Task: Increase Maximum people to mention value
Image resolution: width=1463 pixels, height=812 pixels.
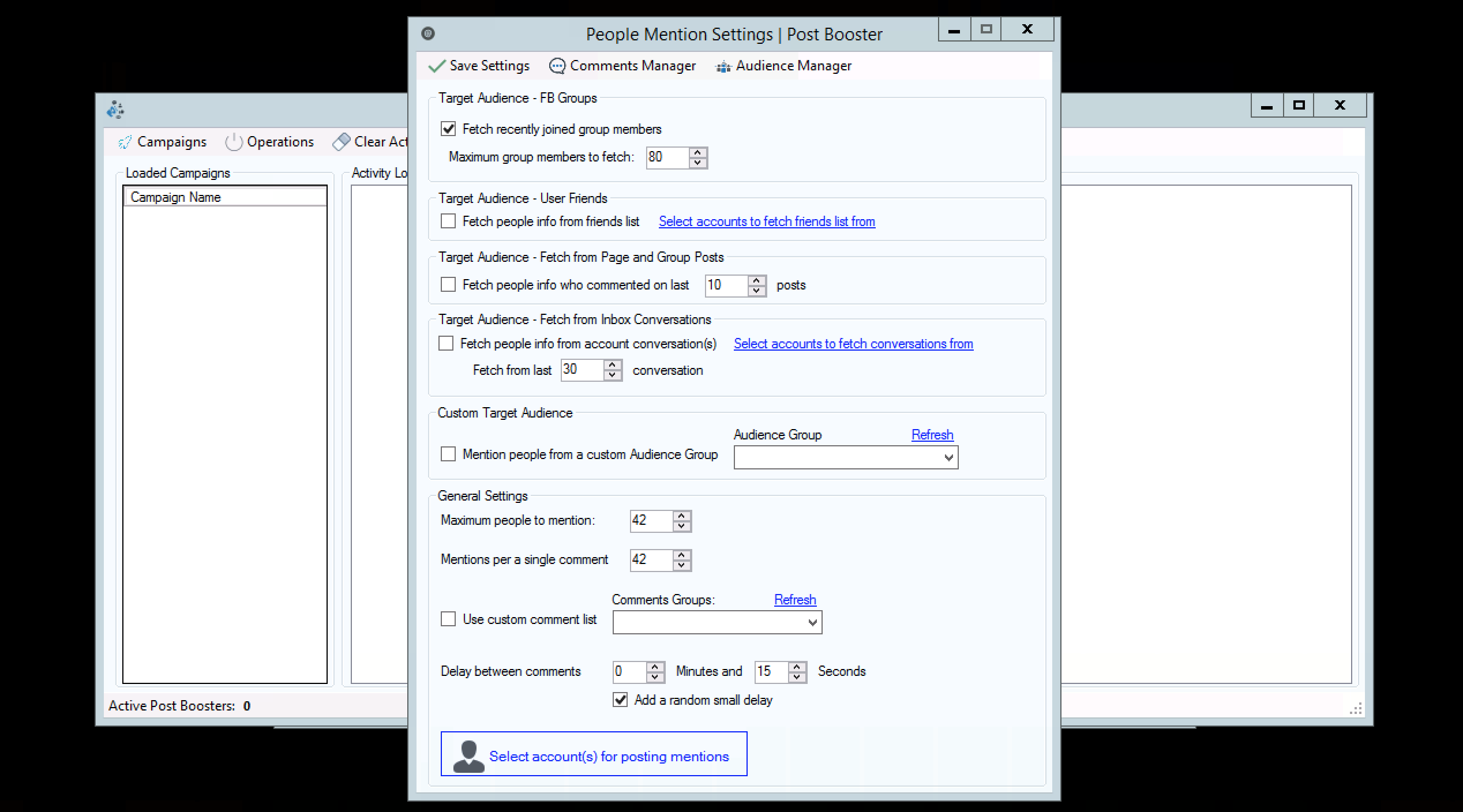Action: coord(682,516)
